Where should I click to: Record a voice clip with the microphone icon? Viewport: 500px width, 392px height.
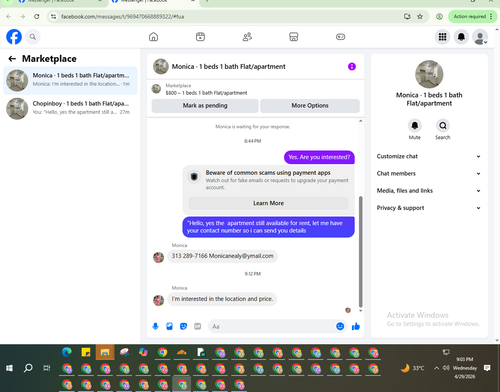tap(155, 326)
